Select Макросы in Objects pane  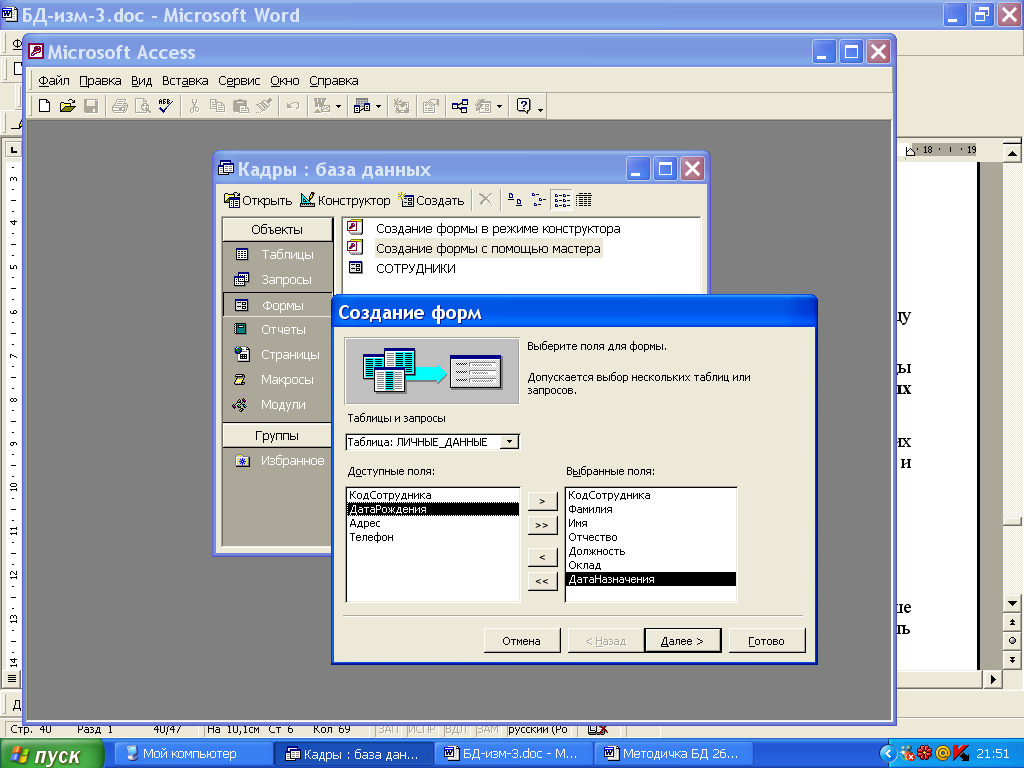278,379
